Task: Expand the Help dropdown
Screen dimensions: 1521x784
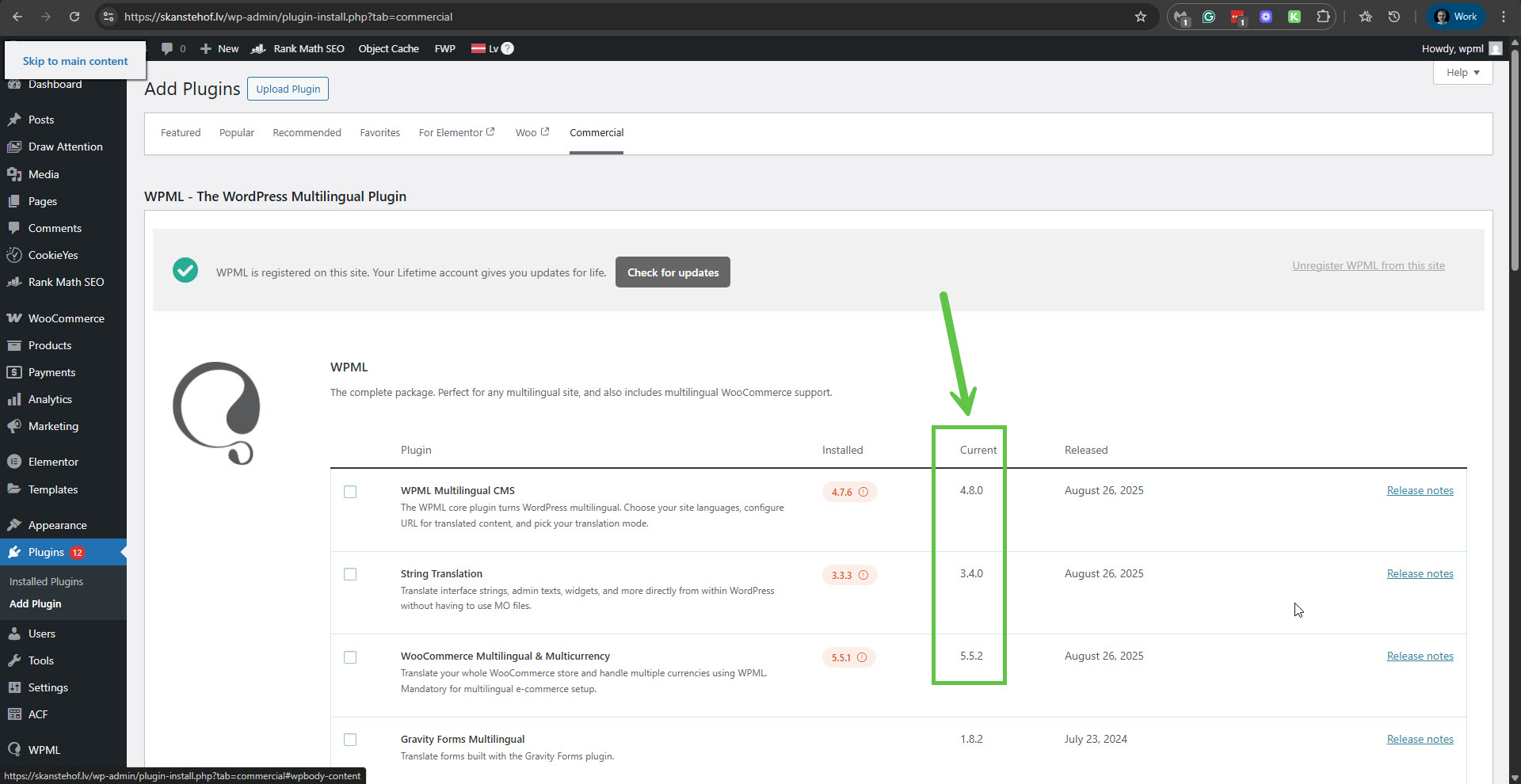Action: pos(1462,72)
